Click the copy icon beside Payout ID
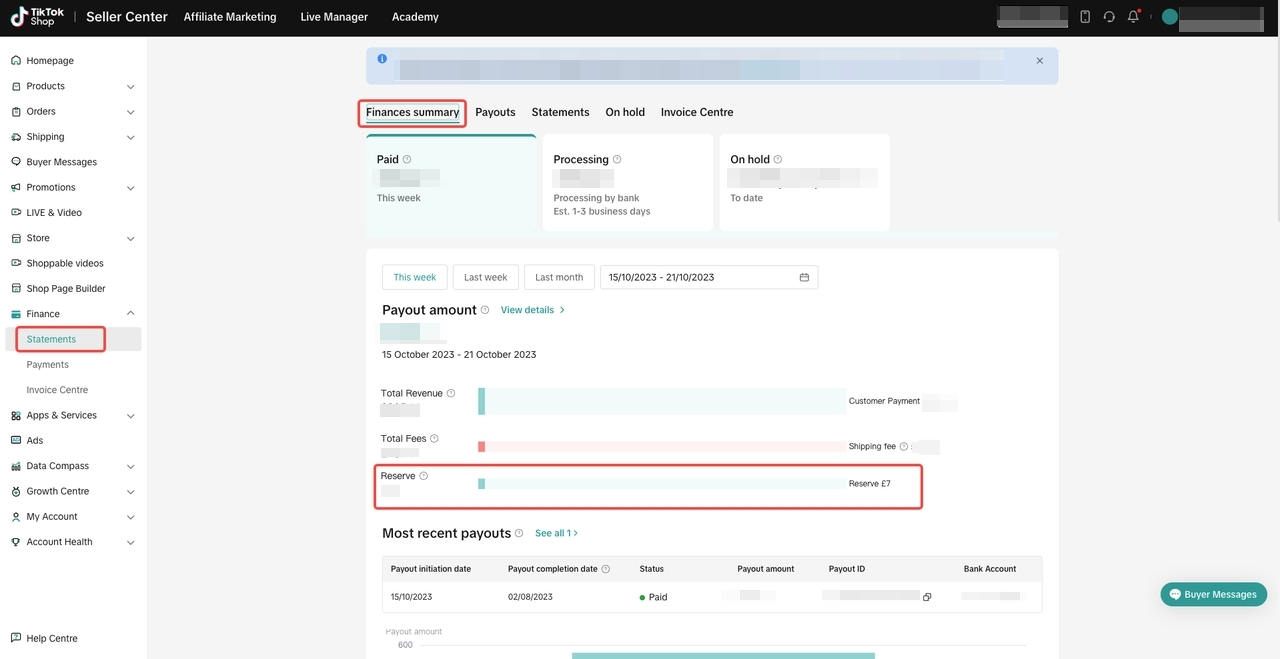Image resolution: width=1280 pixels, height=659 pixels. [927, 597]
